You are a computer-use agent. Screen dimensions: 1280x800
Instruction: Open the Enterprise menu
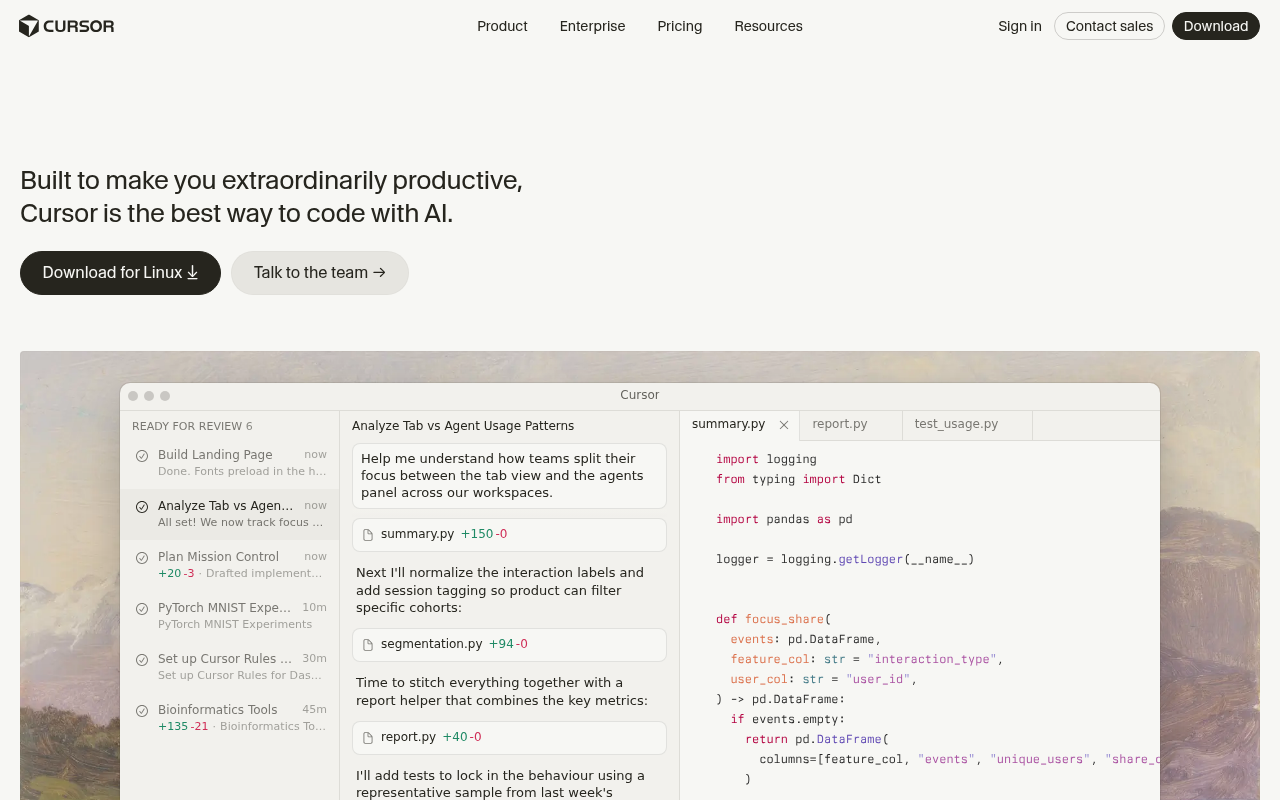click(x=592, y=26)
